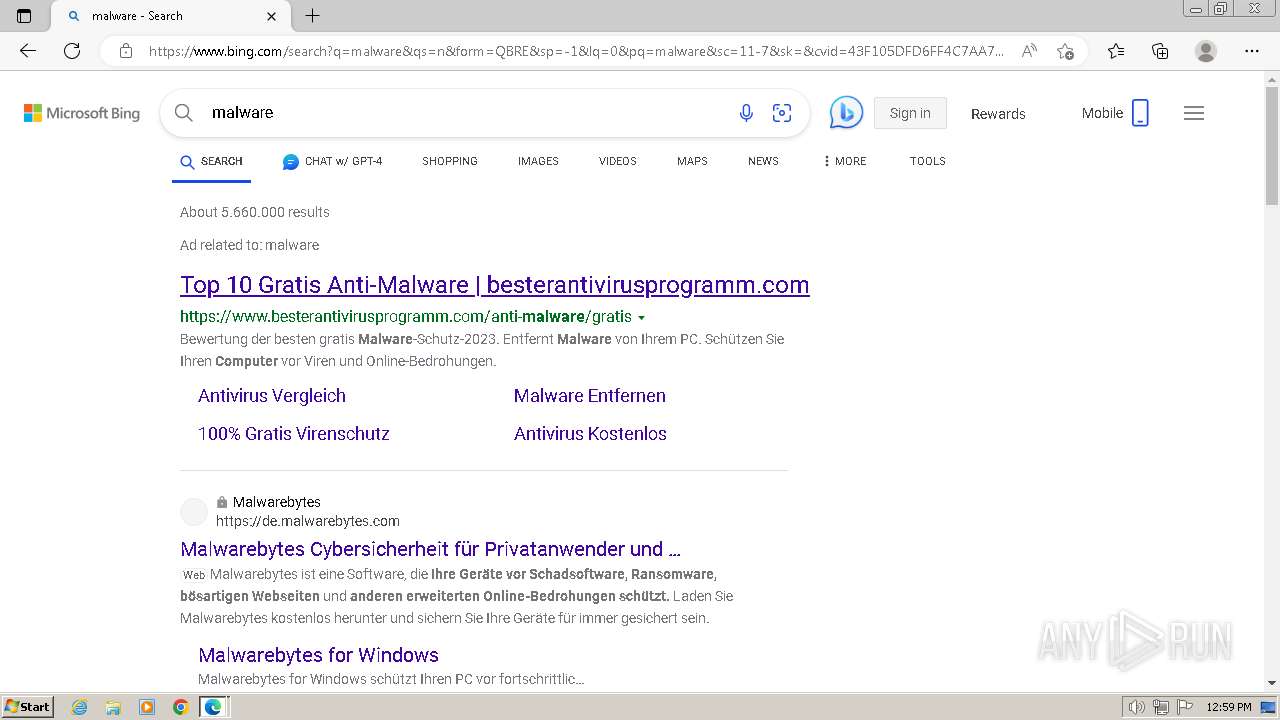The height and width of the screenshot is (720, 1280).
Task: Open the Favorites list icon
Action: click(x=1116, y=51)
